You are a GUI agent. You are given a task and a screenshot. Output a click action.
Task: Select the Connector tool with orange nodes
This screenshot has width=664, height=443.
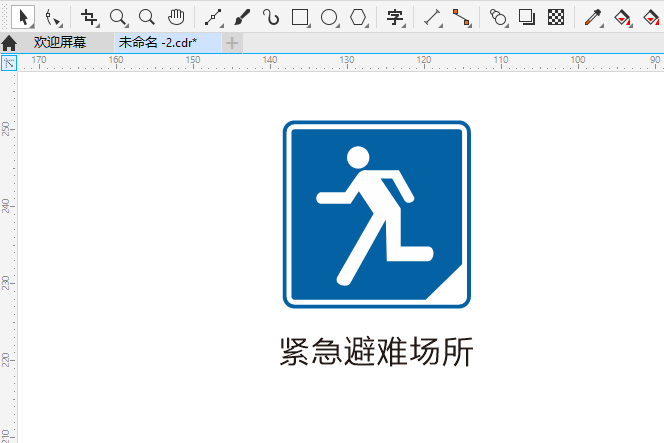point(461,17)
